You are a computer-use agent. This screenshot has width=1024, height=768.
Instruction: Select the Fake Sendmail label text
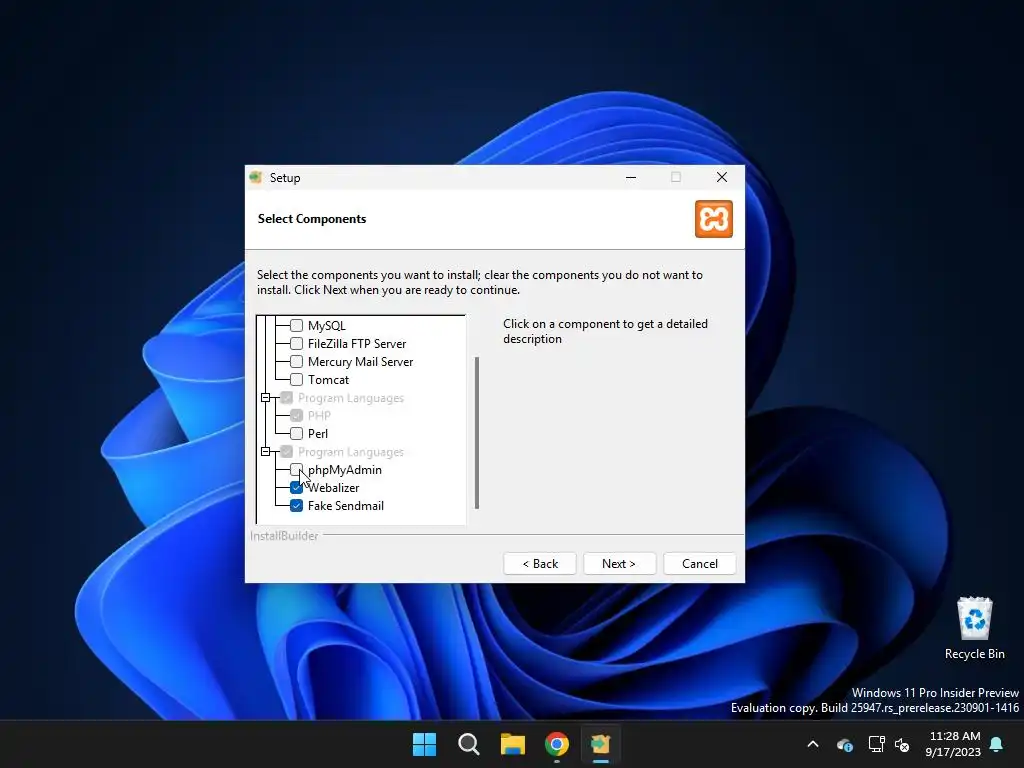click(x=346, y=505)
